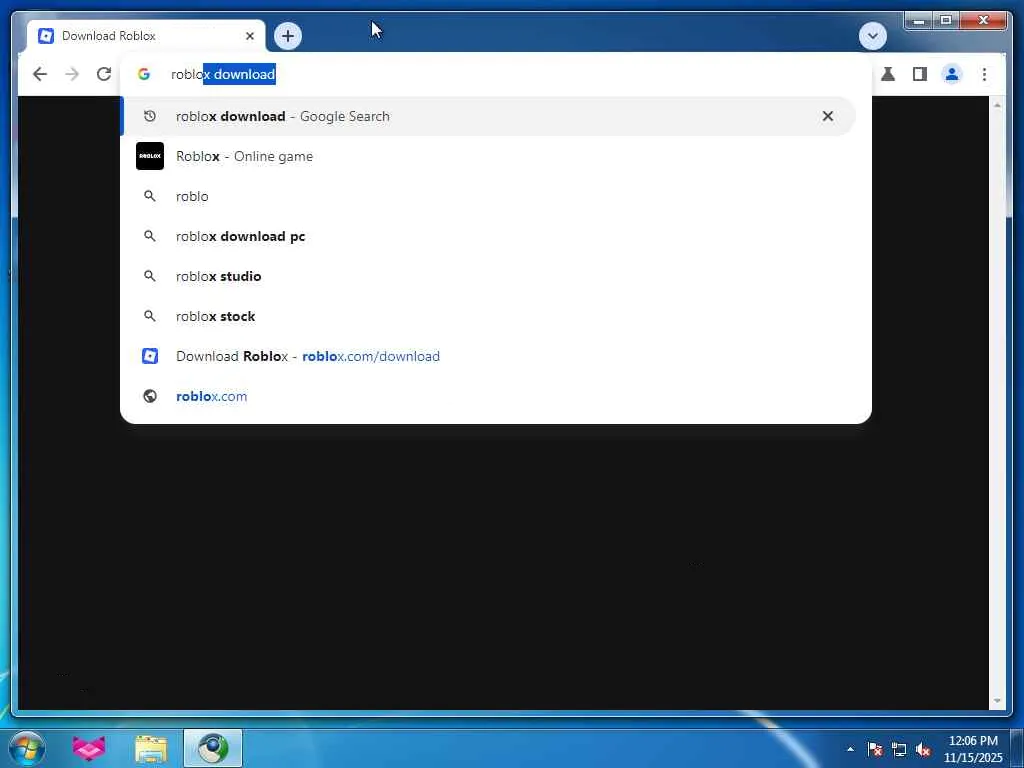Click the Show desktop button
This screenshot has height=768, width=1024.
1017,748
